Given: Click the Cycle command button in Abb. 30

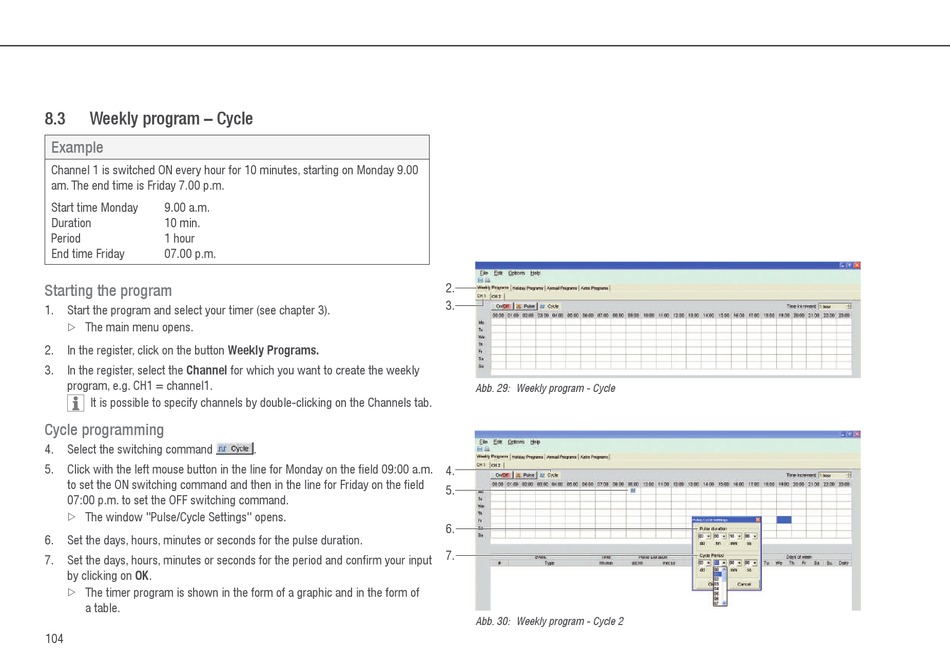Looking at the screenshot, I should coord(550,475).
